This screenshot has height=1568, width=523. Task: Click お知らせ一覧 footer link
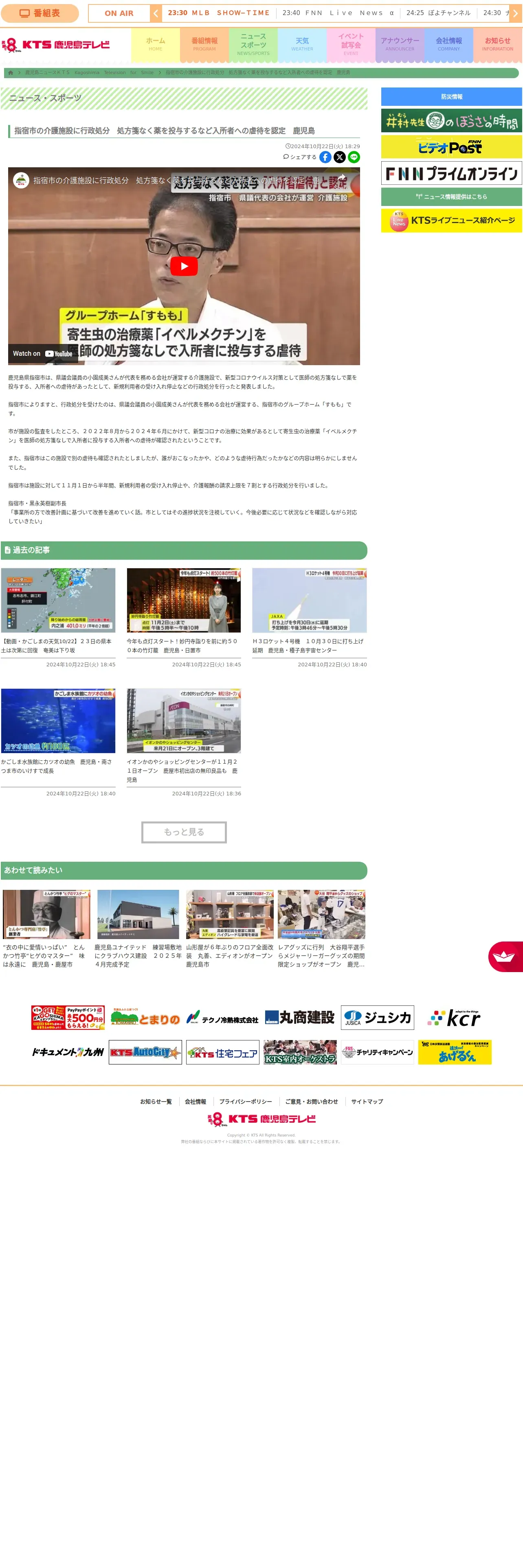156,1102
